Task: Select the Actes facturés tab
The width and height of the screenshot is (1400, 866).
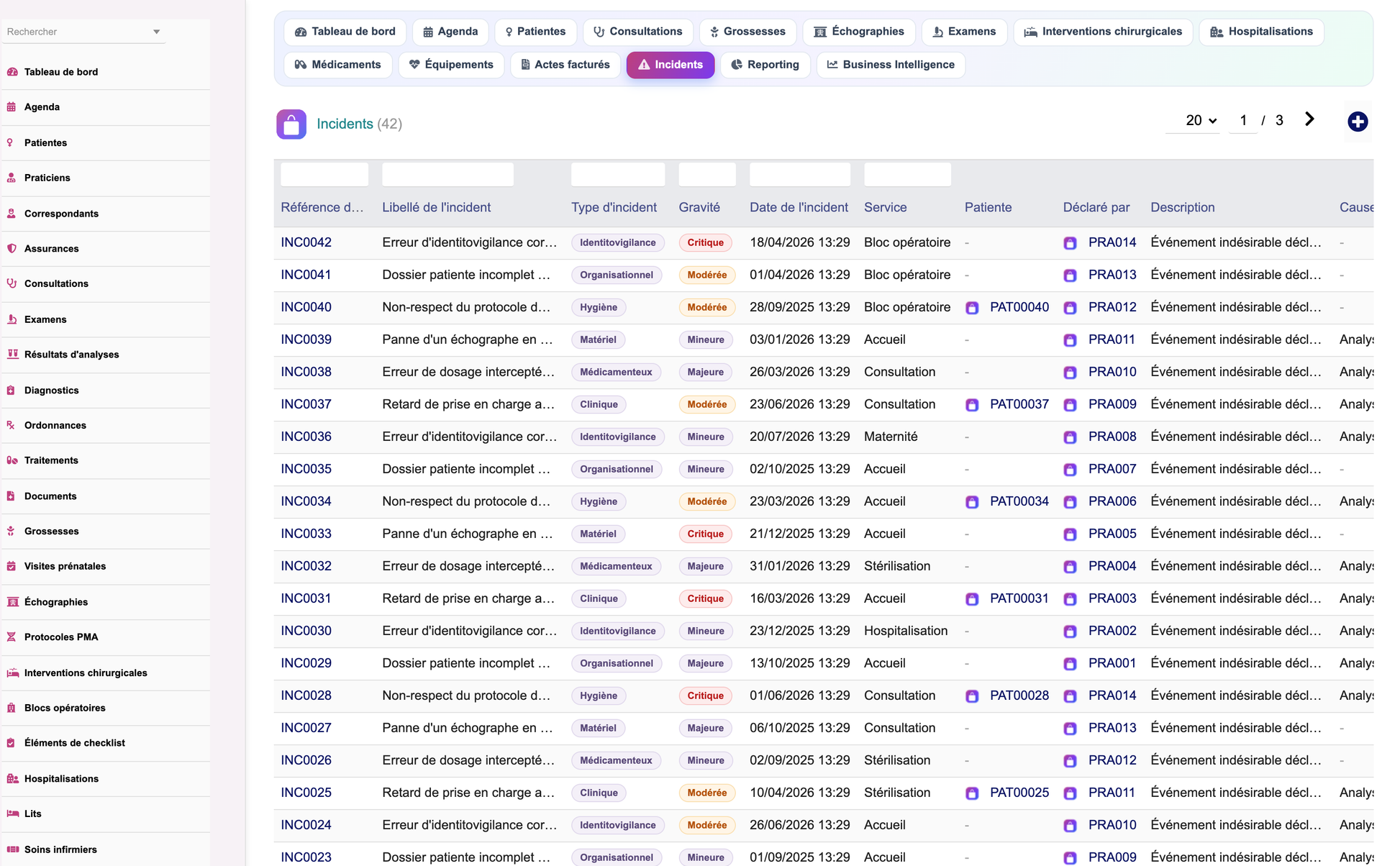Action: [x=565, y=65]
